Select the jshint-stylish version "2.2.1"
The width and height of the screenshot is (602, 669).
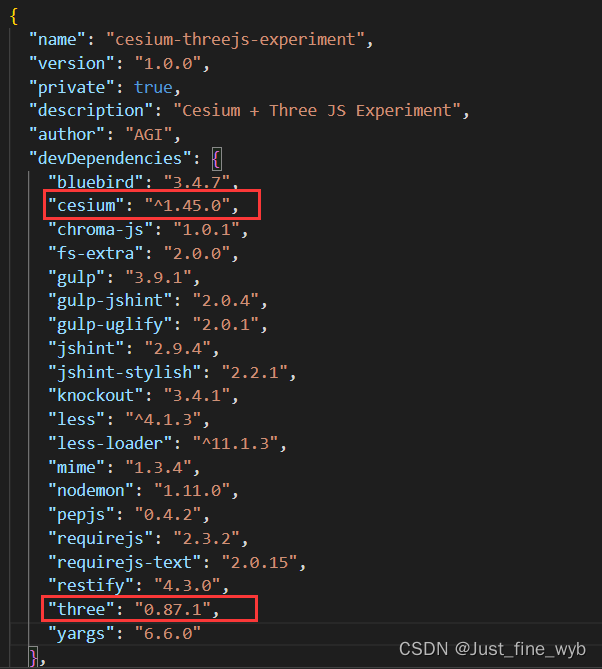pyautogui.click(x=254, y=373)
